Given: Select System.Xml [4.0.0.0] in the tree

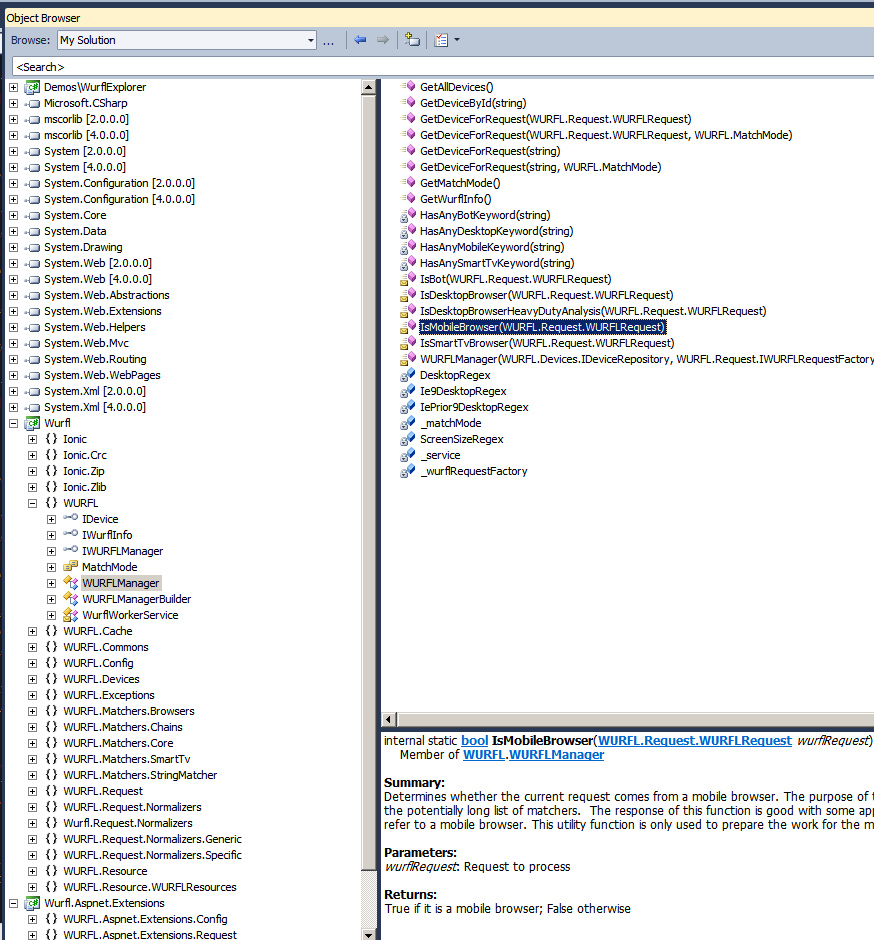Looking at the screenshot, I should click(95, 407).
